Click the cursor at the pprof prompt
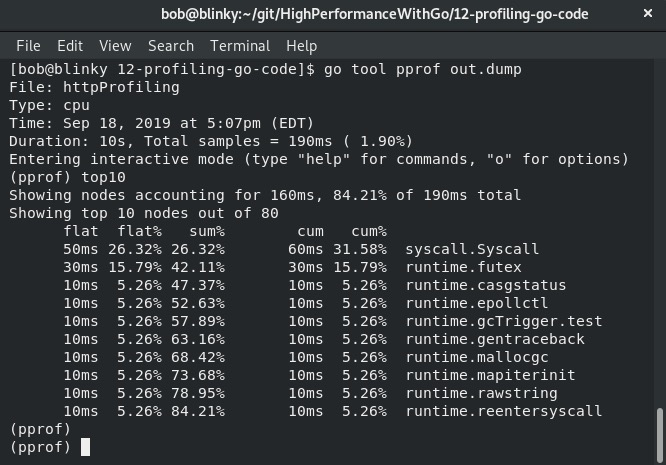The image size is (666, 465). 85,447
